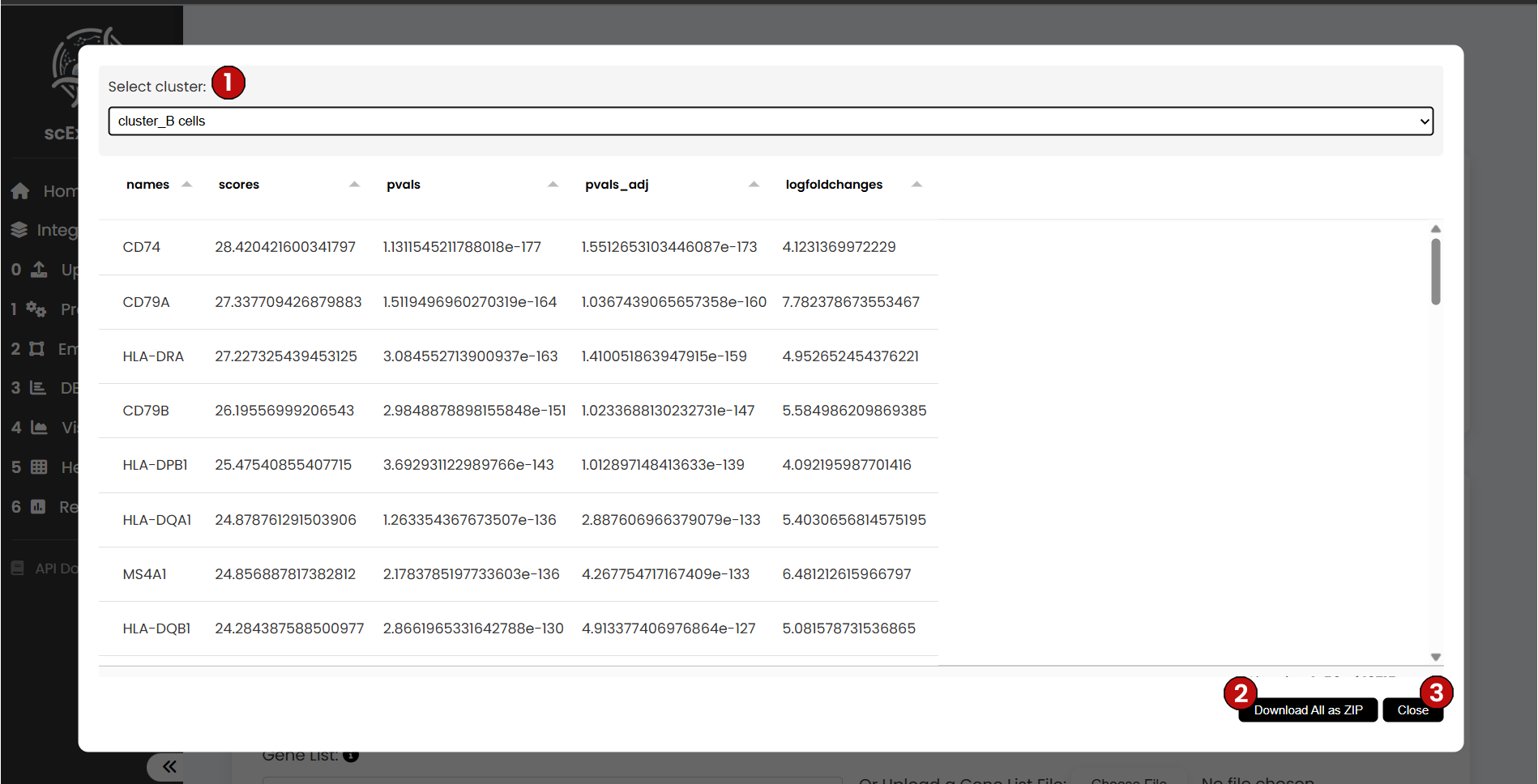This screenshot has width=1538, height=784.
Task: Collapse the sidebar with the chevron button
Action: pos(169,766)
